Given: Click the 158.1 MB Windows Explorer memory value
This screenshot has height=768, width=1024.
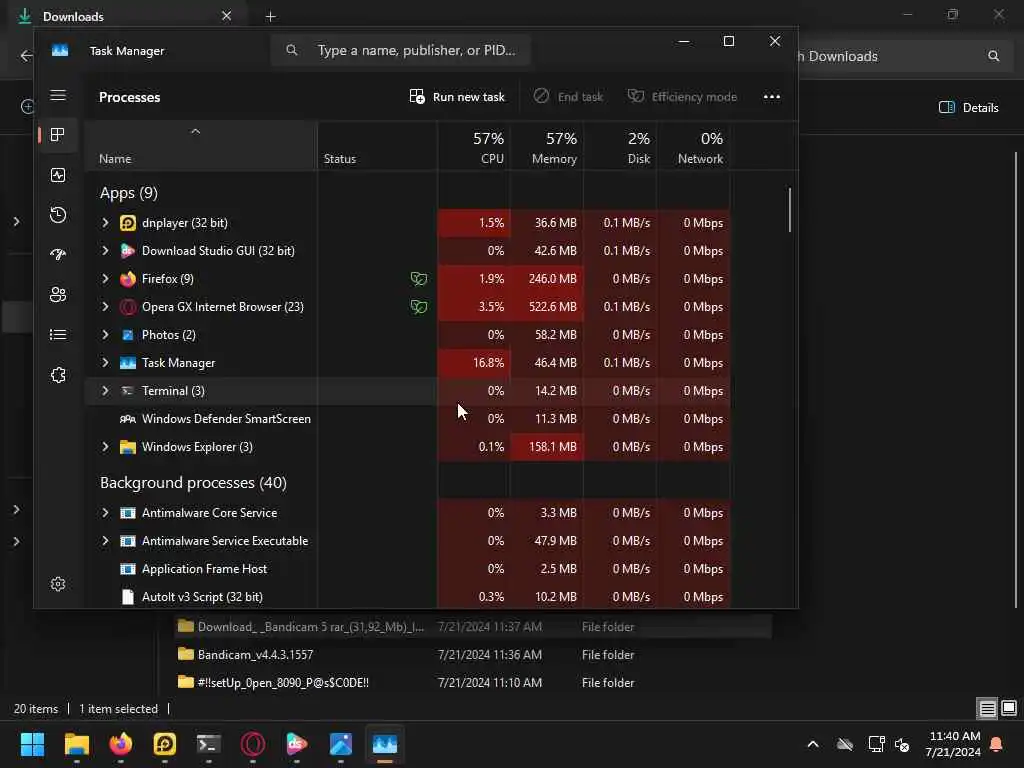Looking at the screenshot, I should coord(552,447).
